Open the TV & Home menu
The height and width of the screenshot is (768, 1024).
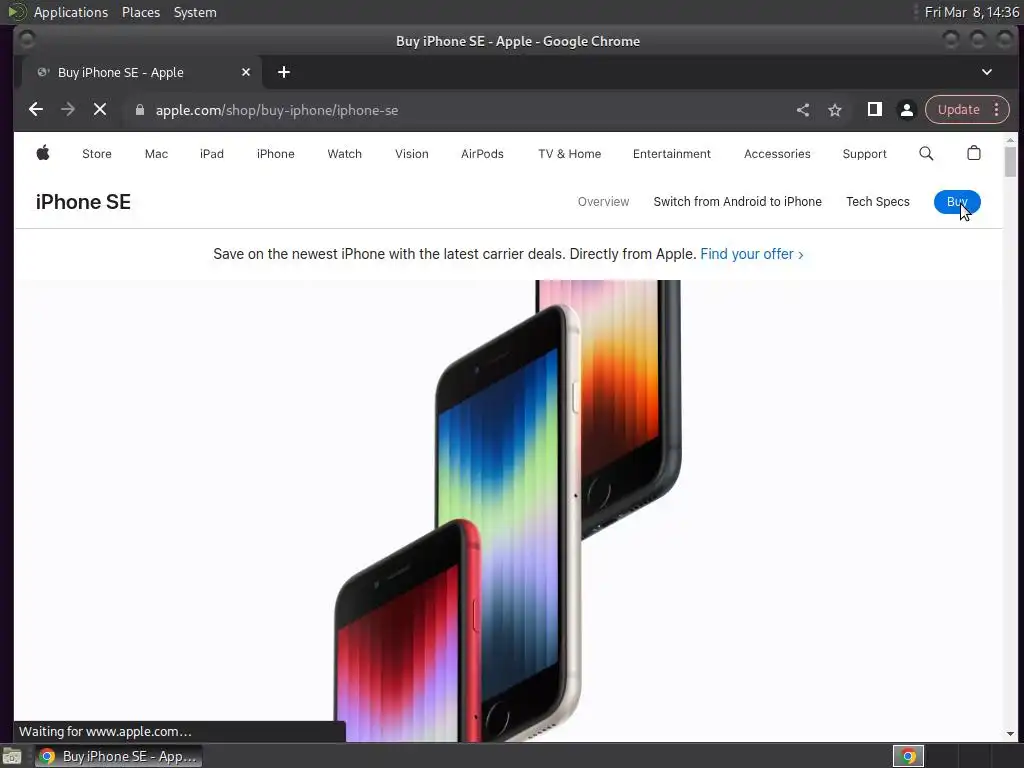(569, 154)
